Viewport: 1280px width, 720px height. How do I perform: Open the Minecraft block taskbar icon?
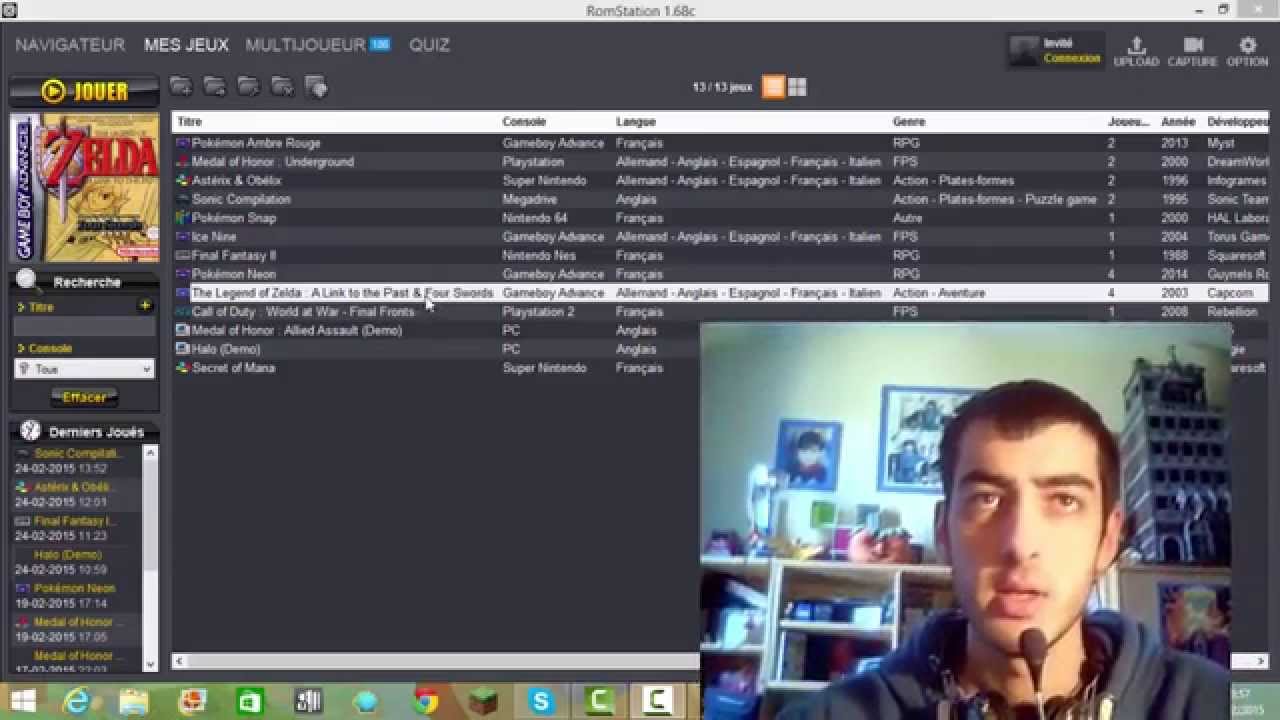click(x=484, y=702)
